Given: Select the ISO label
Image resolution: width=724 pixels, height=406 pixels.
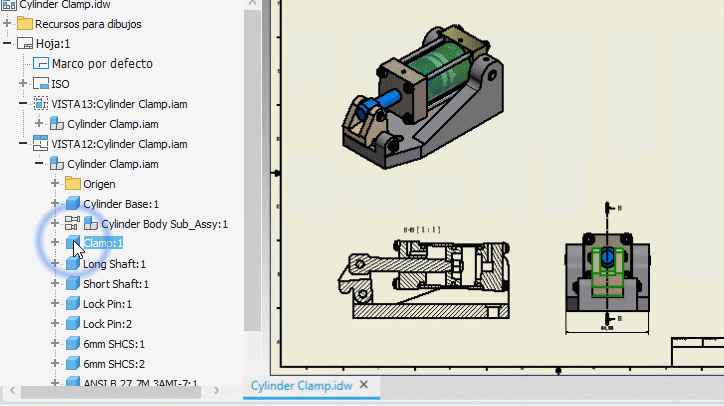Looking at the screenshot, I should click(x=60, y=84).
